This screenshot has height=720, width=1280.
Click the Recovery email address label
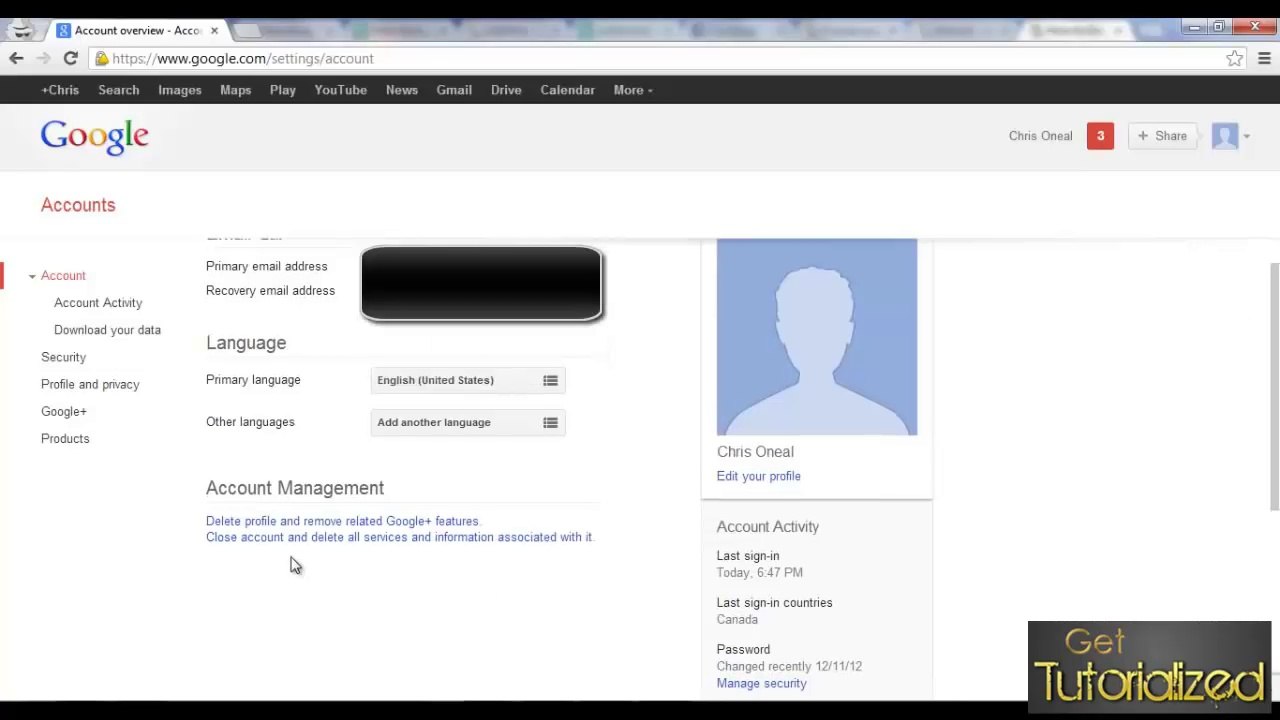270,290
